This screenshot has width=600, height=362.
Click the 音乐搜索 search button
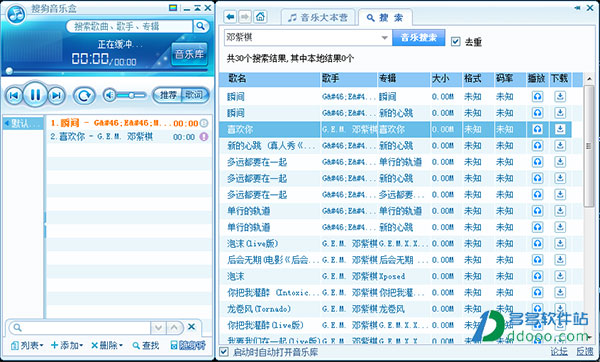click(x=419, y=38)
